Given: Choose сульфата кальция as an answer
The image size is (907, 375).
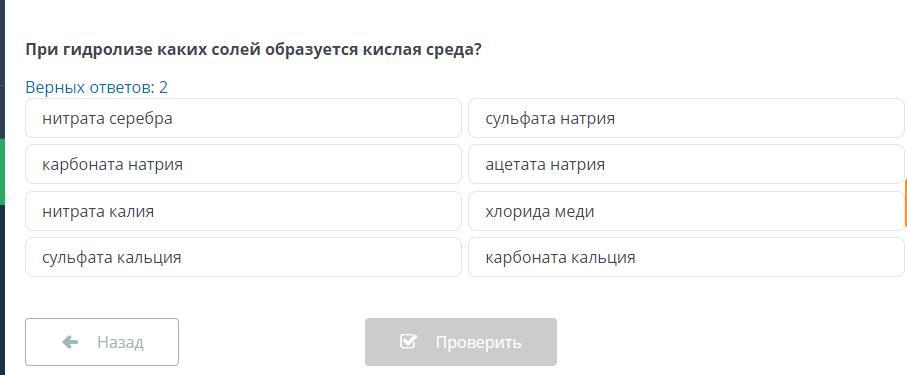Looking at the screenshot, I should pos(244,257).
